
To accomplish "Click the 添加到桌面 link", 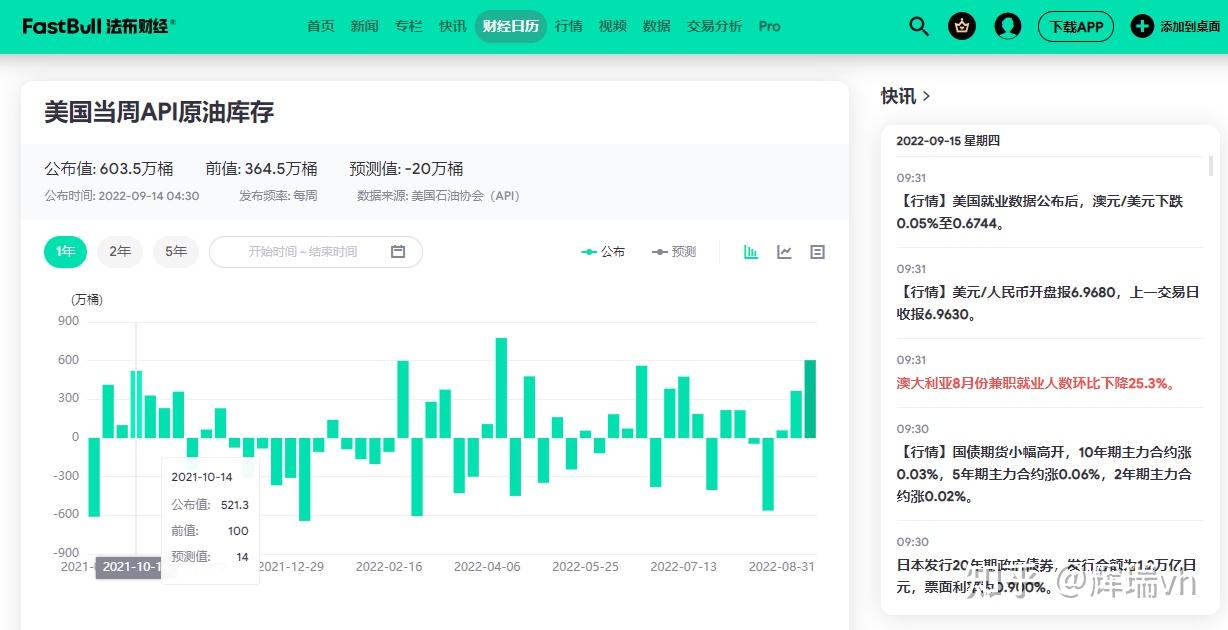I will click(1190, 27).
